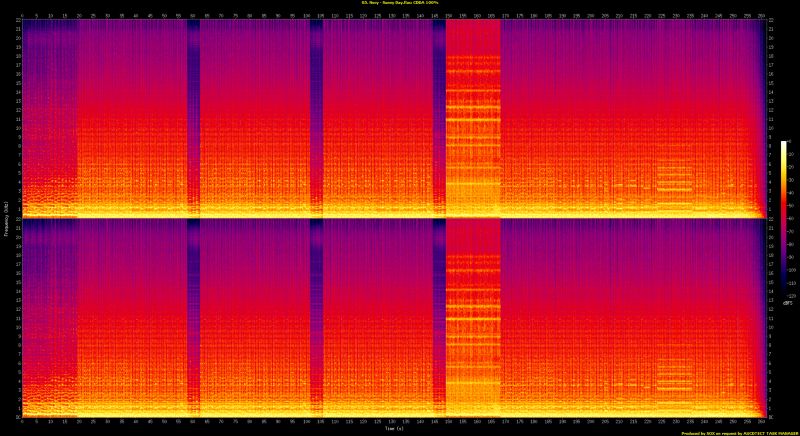Image resolution: width=800 pixels, height=436 pixels.
Task: Click the first dark gap in lower channel
Action: [193, 310]
